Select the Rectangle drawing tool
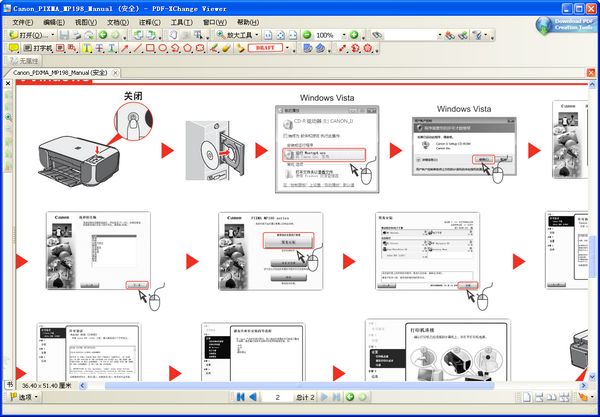The width and height of the screenshot is (600, 417). point(150,48)
